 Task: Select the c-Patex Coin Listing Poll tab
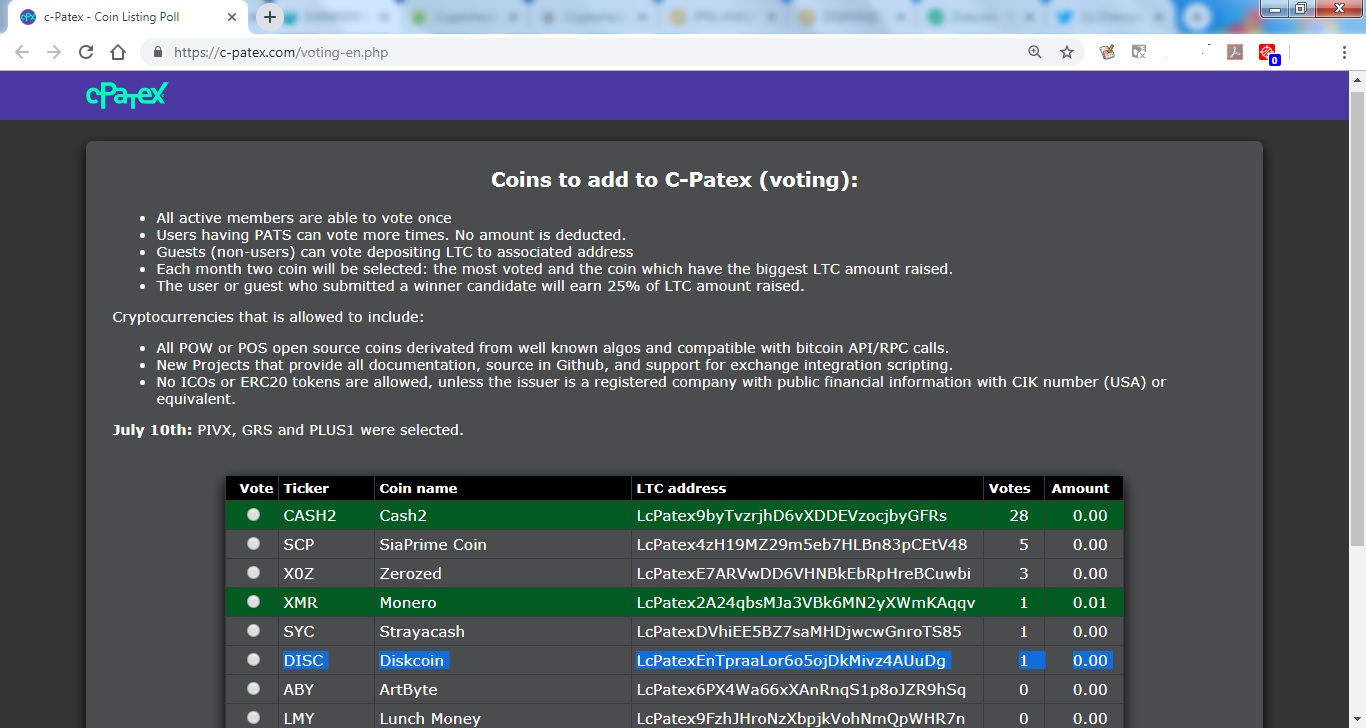coord(128,17)
